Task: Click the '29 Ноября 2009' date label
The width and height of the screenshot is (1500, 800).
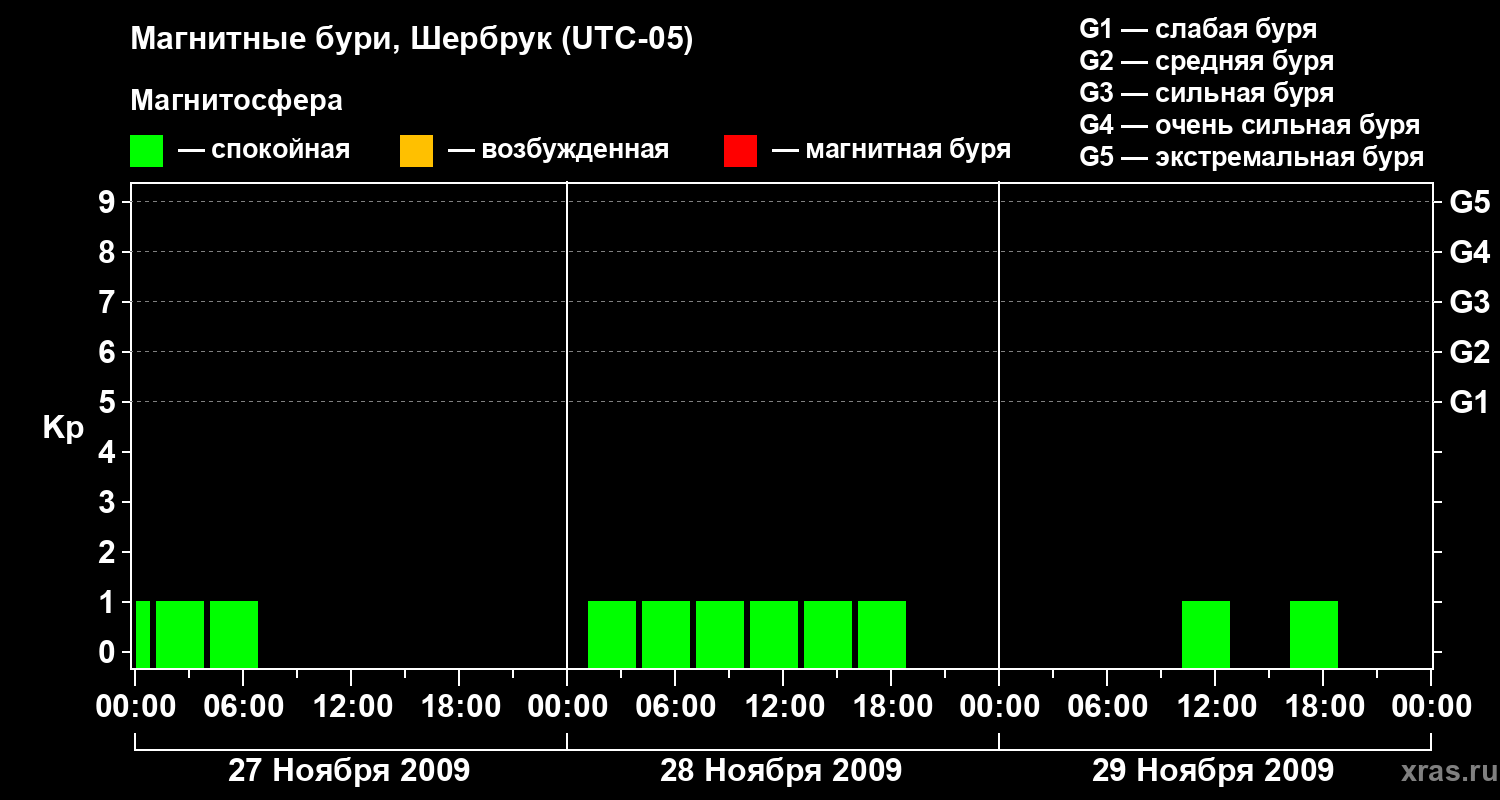Action: coord(1213,771)
